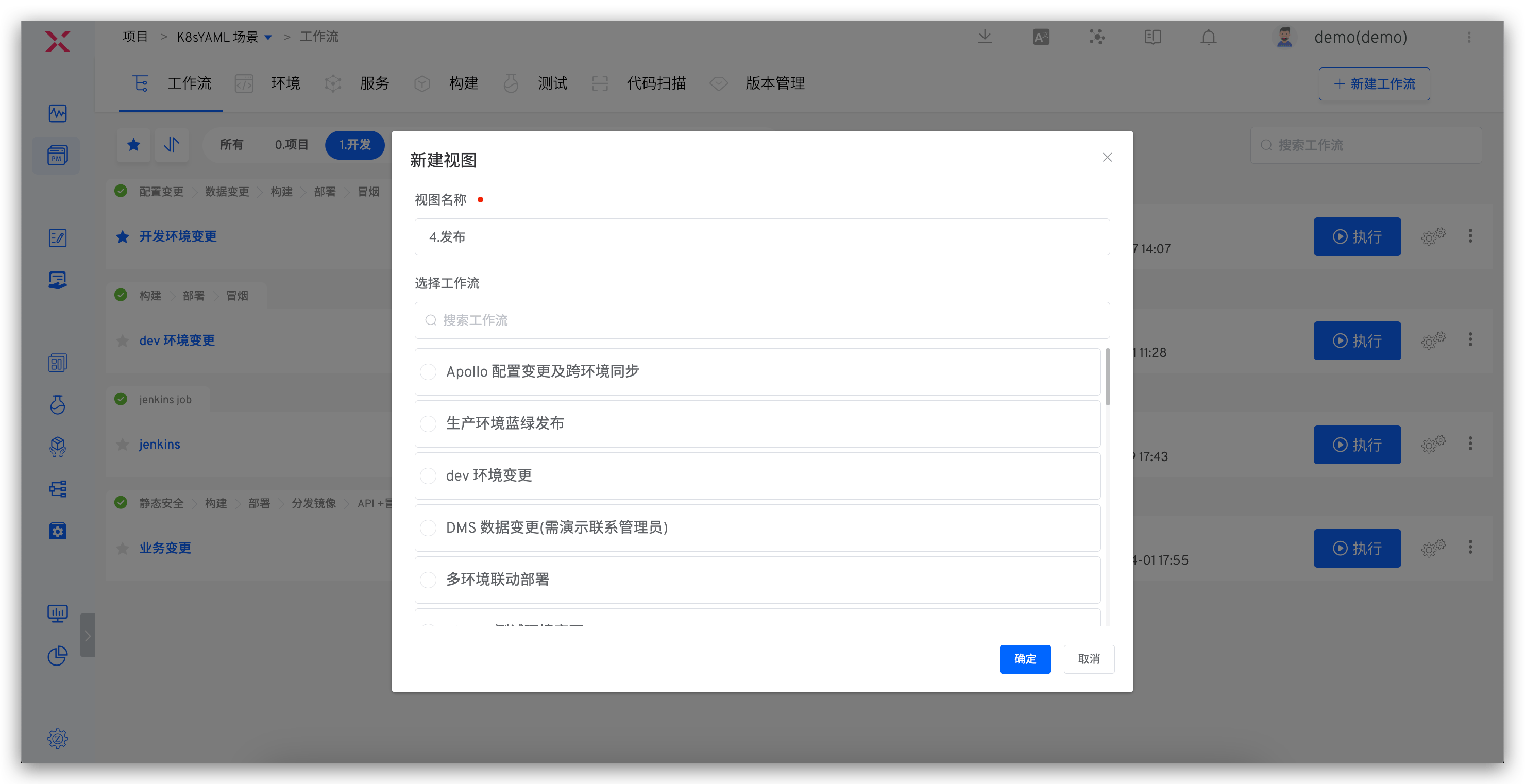Expand the collapsed sidebar arrow handle
1525x784 pixels.
[x=87, y=636]
